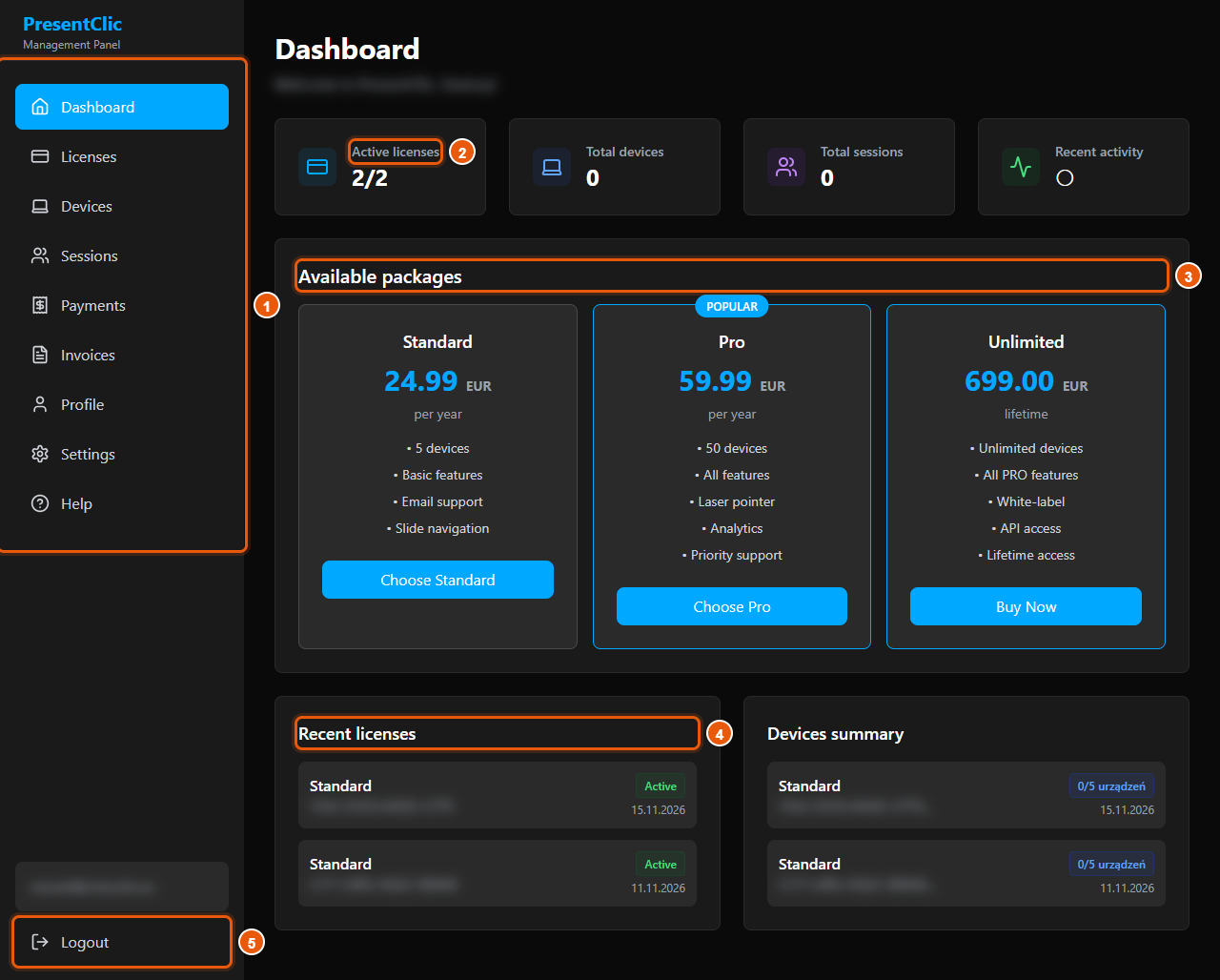Open the Help section
This screenshot has height=980, width=1220.
click(122, 503)
